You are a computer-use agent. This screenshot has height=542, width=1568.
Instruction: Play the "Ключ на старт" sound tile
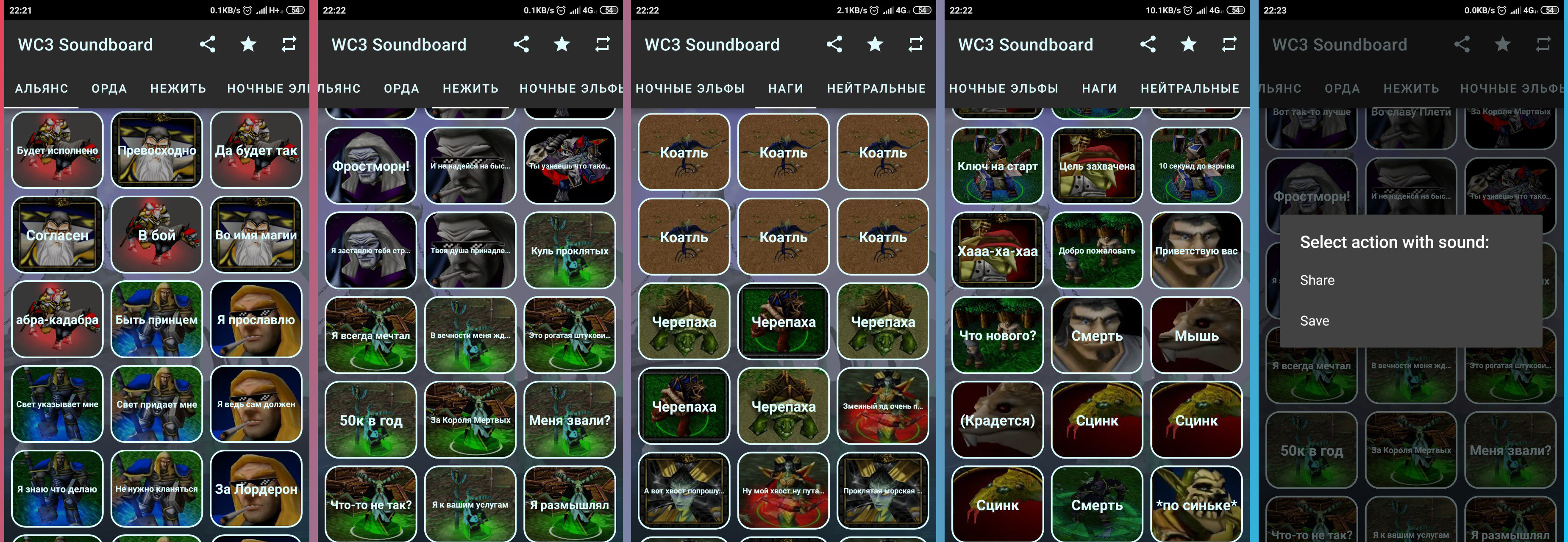pyautogui.click(x=997, y=166)
